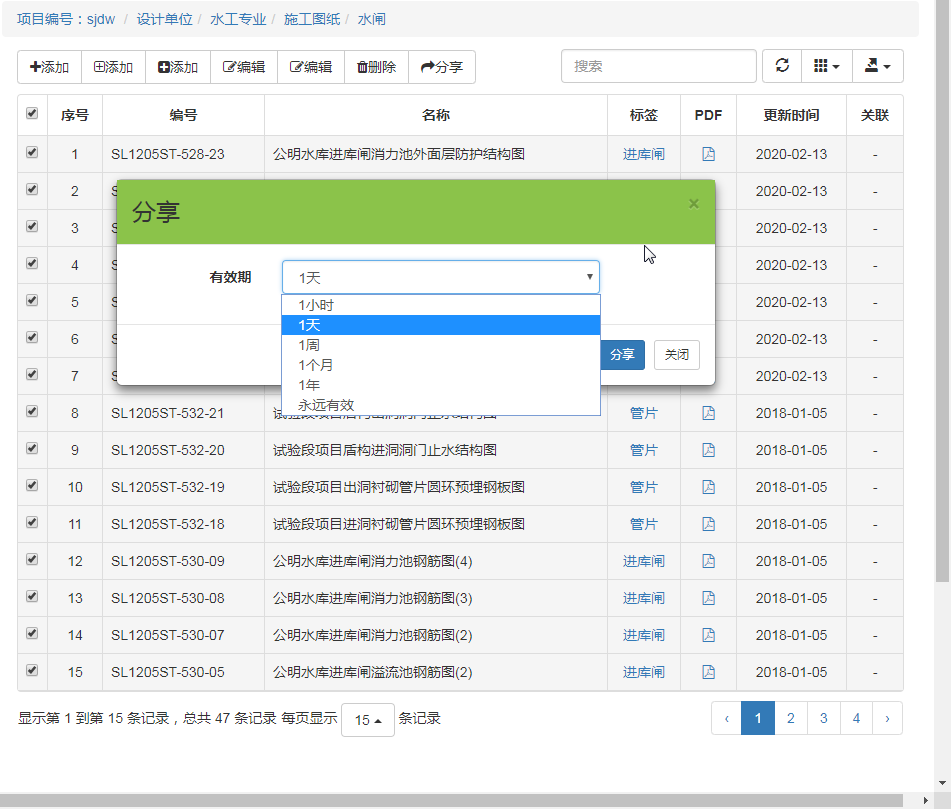The width and height of the screenshot is (951, 809).
Task: Uncheck the checkbox for row 12
Action: (x=32, y=560)
